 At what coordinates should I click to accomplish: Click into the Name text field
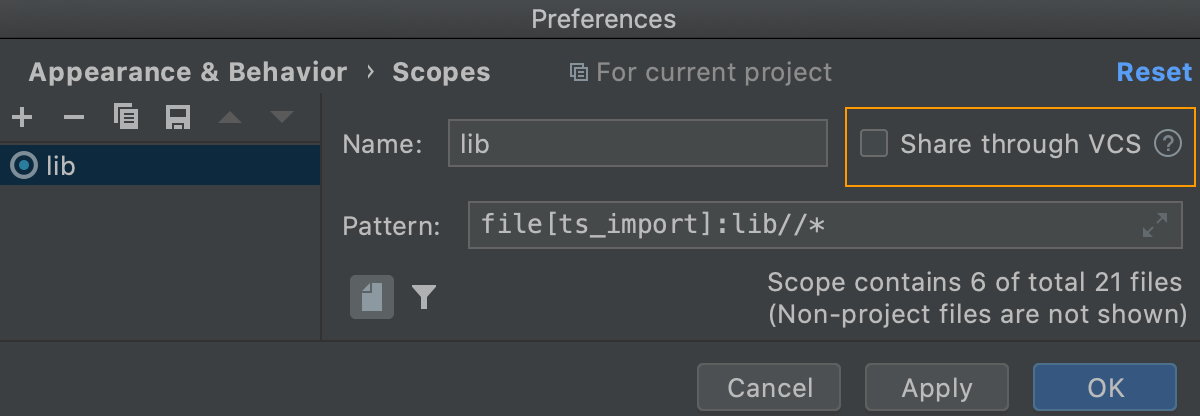coord(638,143)
